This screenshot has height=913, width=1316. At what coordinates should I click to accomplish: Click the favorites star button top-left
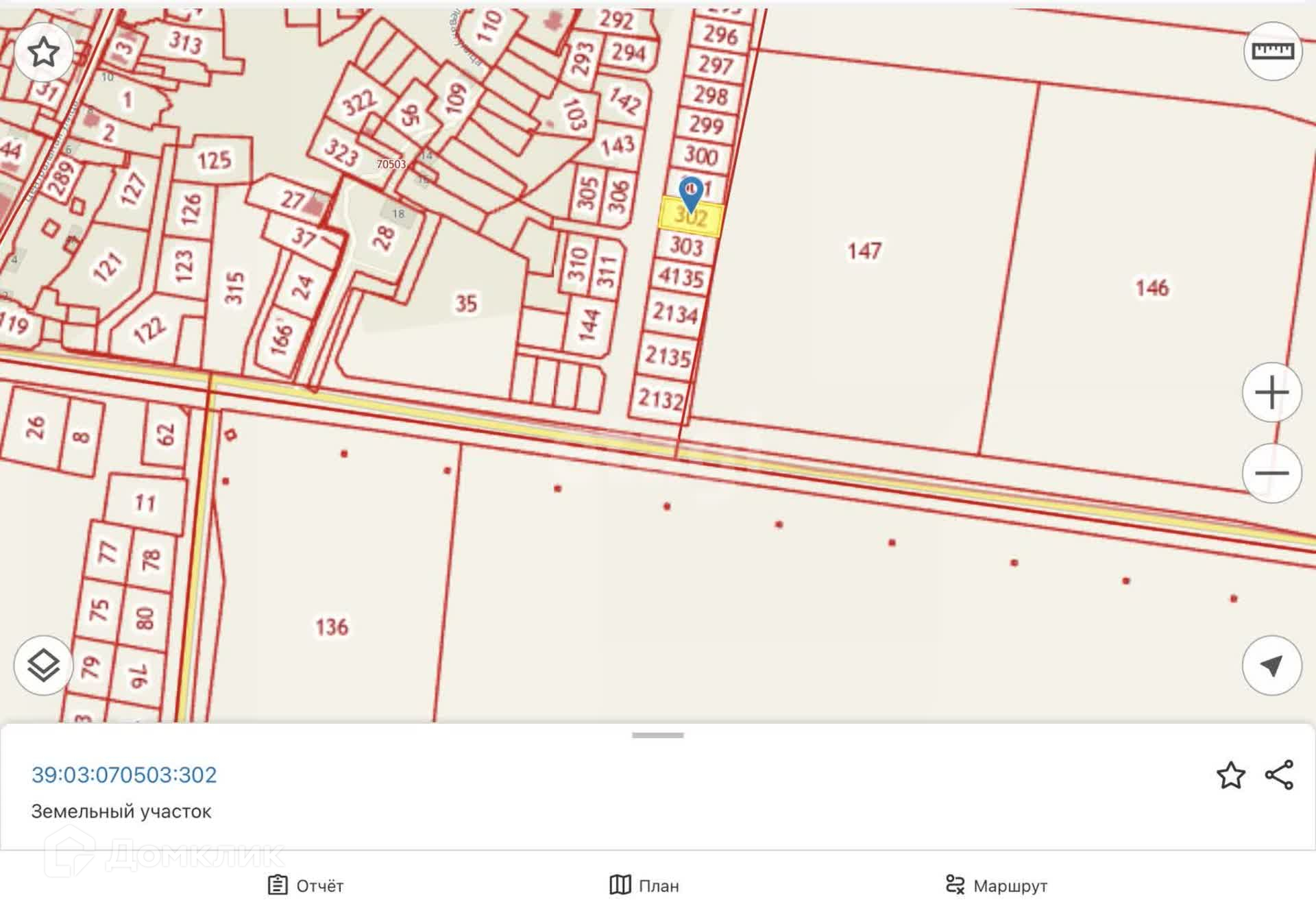point(44,52)
